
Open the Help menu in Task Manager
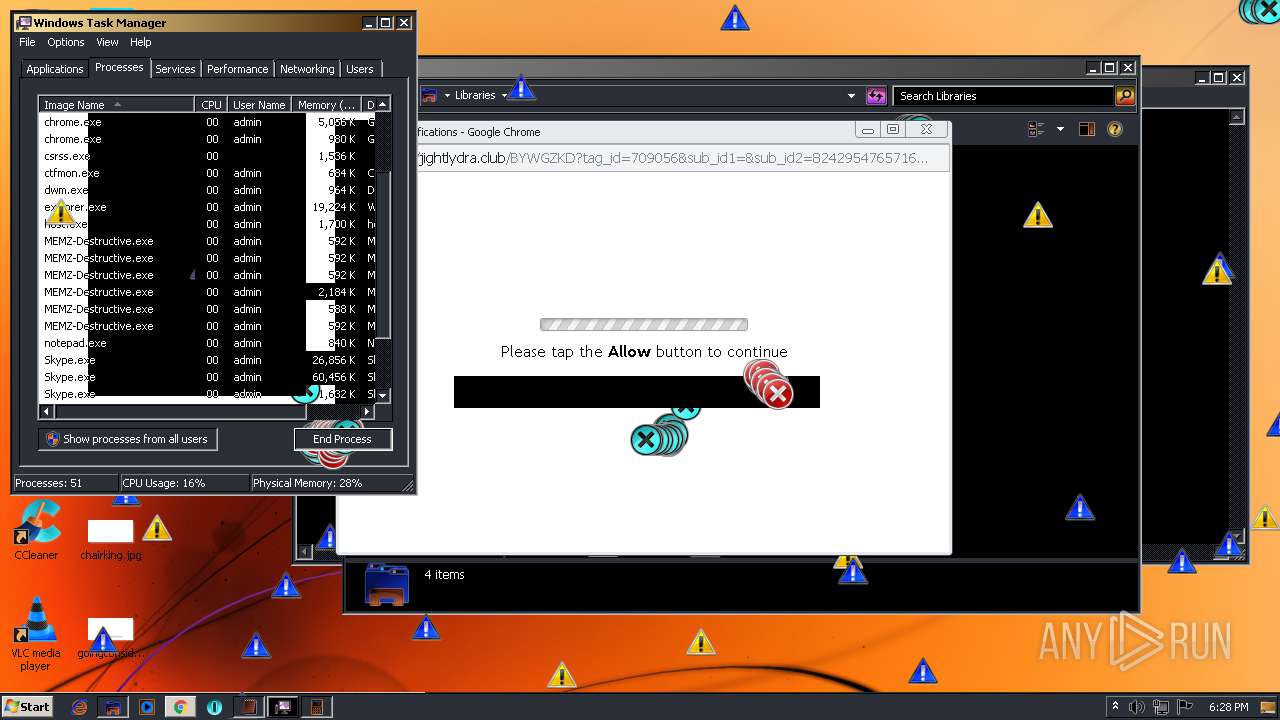point(141,42)
